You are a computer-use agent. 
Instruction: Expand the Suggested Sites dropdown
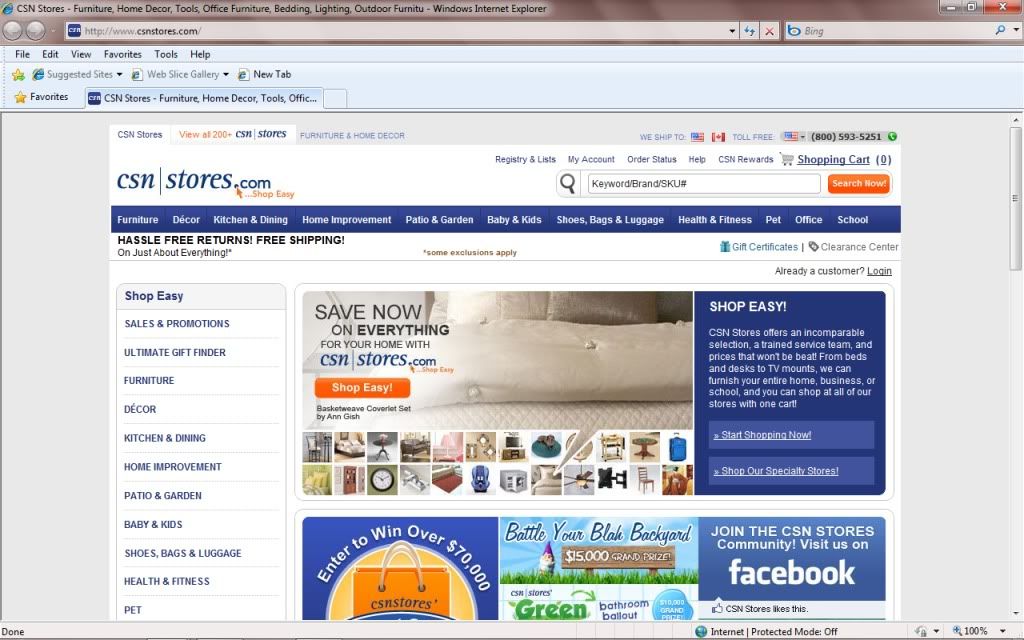pyautogui.click(x=120, y=74)
